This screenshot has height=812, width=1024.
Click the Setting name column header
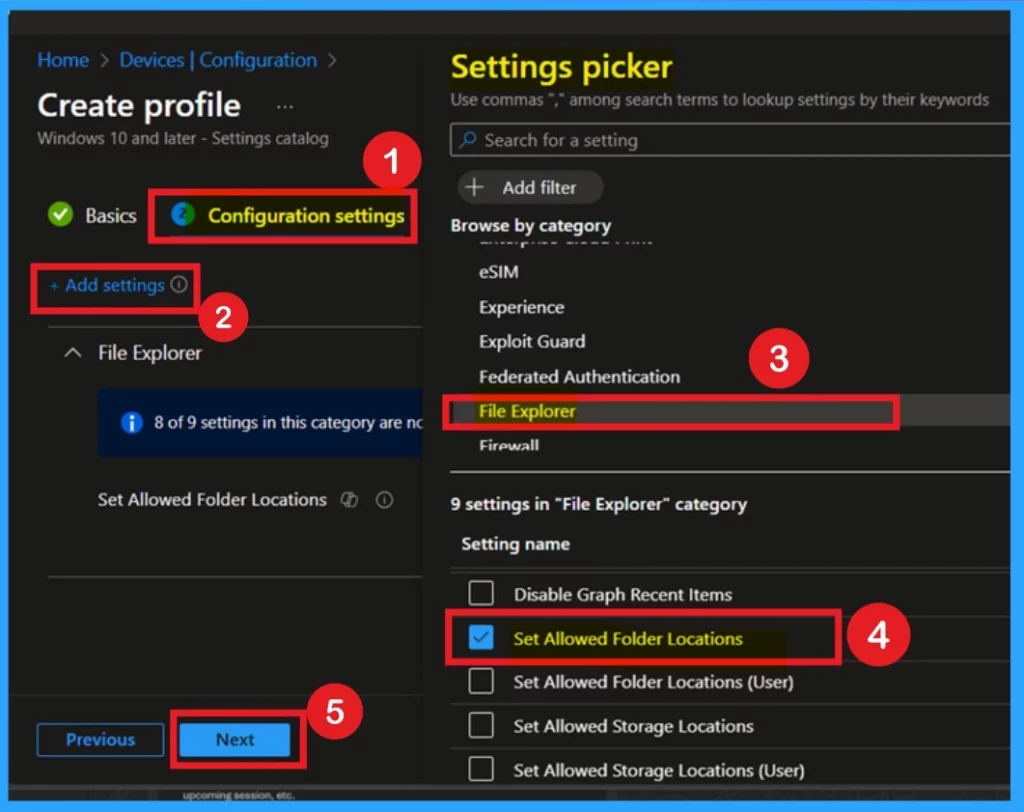coord(516,544)
